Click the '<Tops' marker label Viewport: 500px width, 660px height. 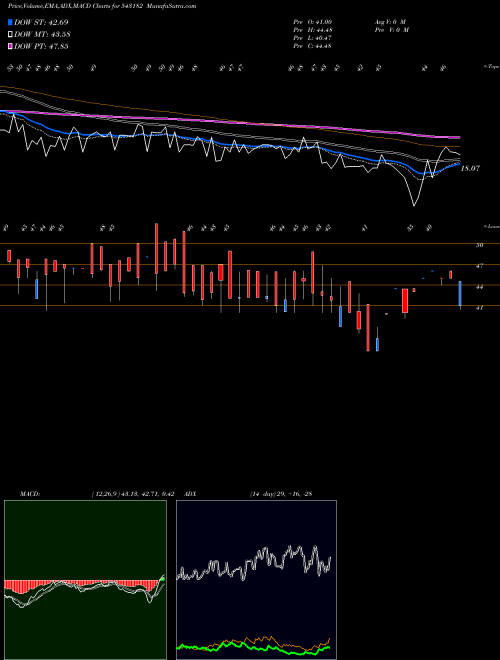[x=491, y=67]
